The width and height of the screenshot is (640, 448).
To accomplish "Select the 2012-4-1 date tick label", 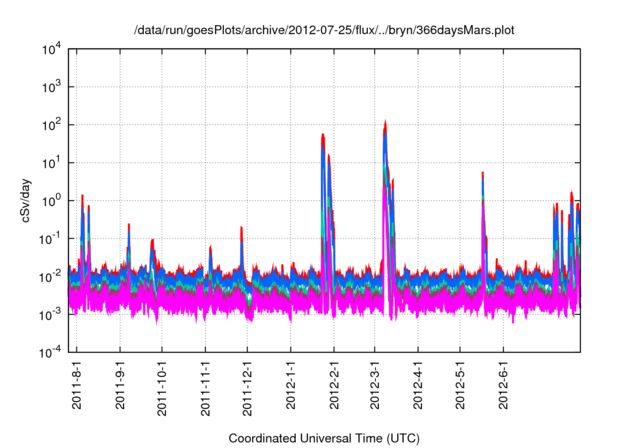I will coord(418,386).
